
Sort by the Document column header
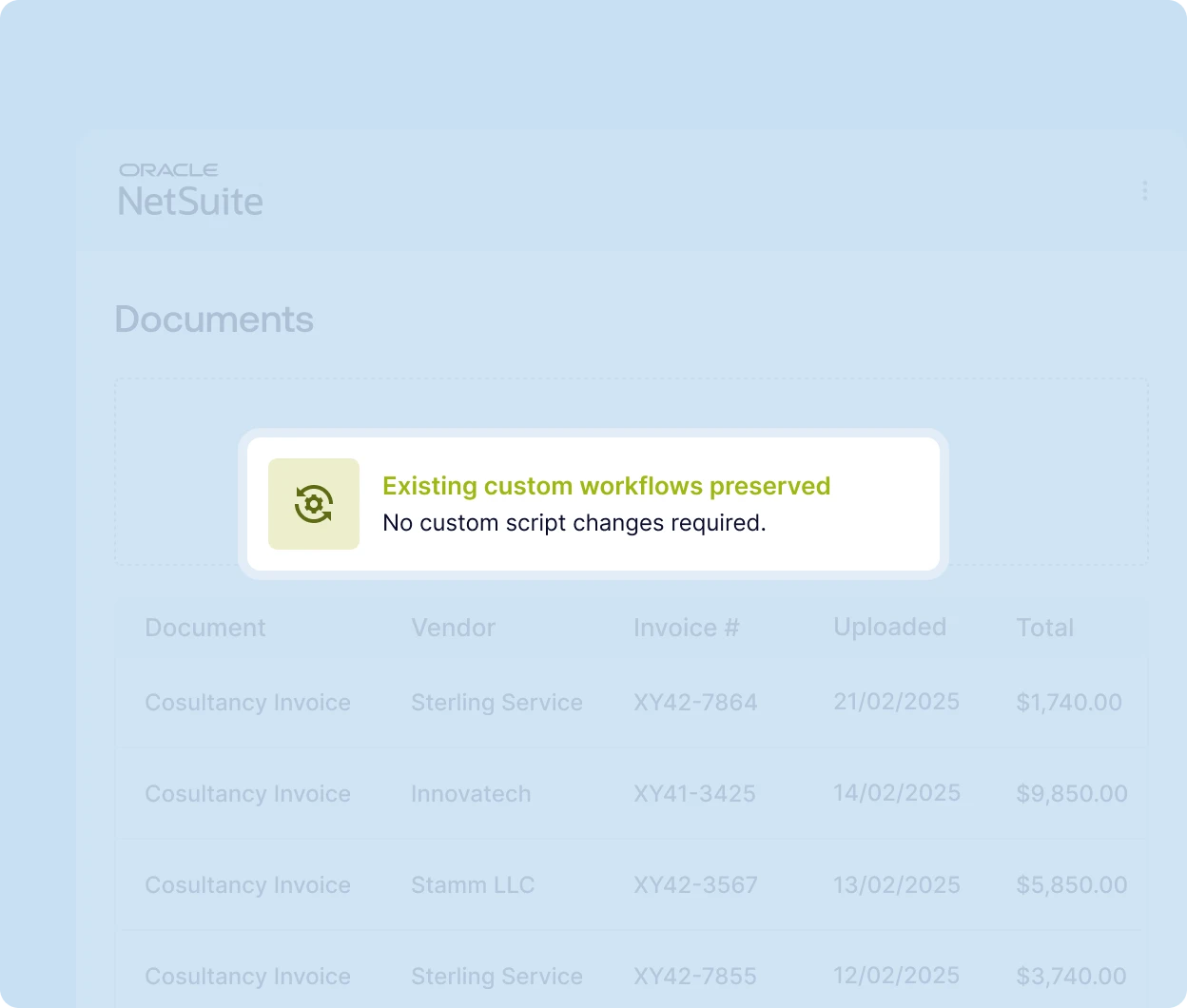205,628
